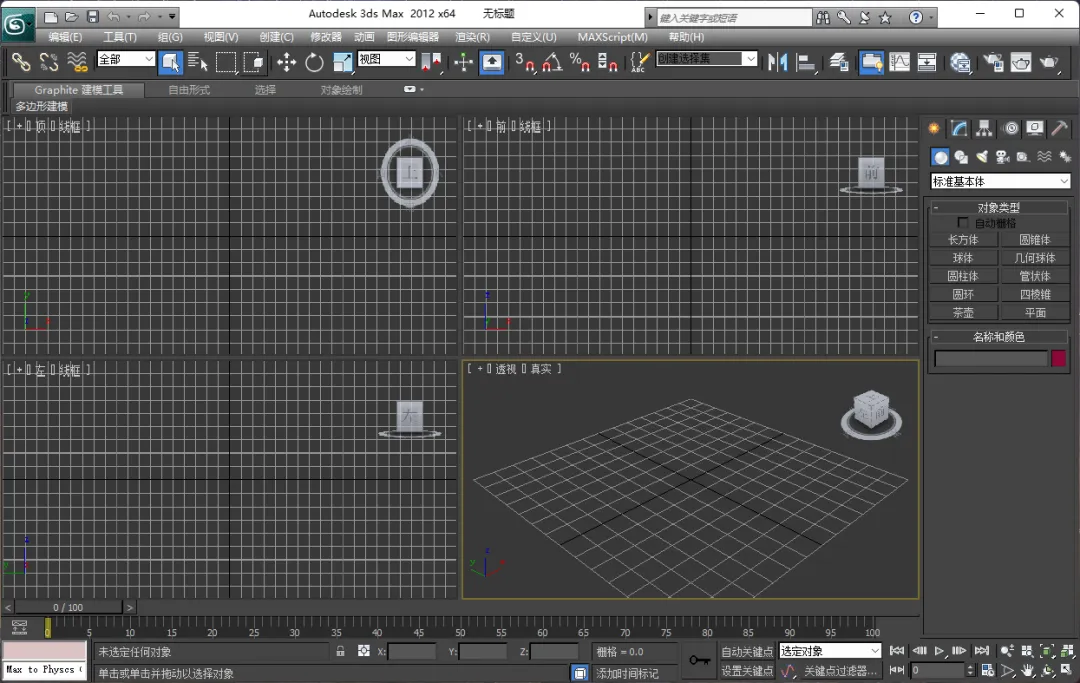The image size is (1080, 683).
Task: Open the Material Editor sphere icon
Action: click(960, 62)
